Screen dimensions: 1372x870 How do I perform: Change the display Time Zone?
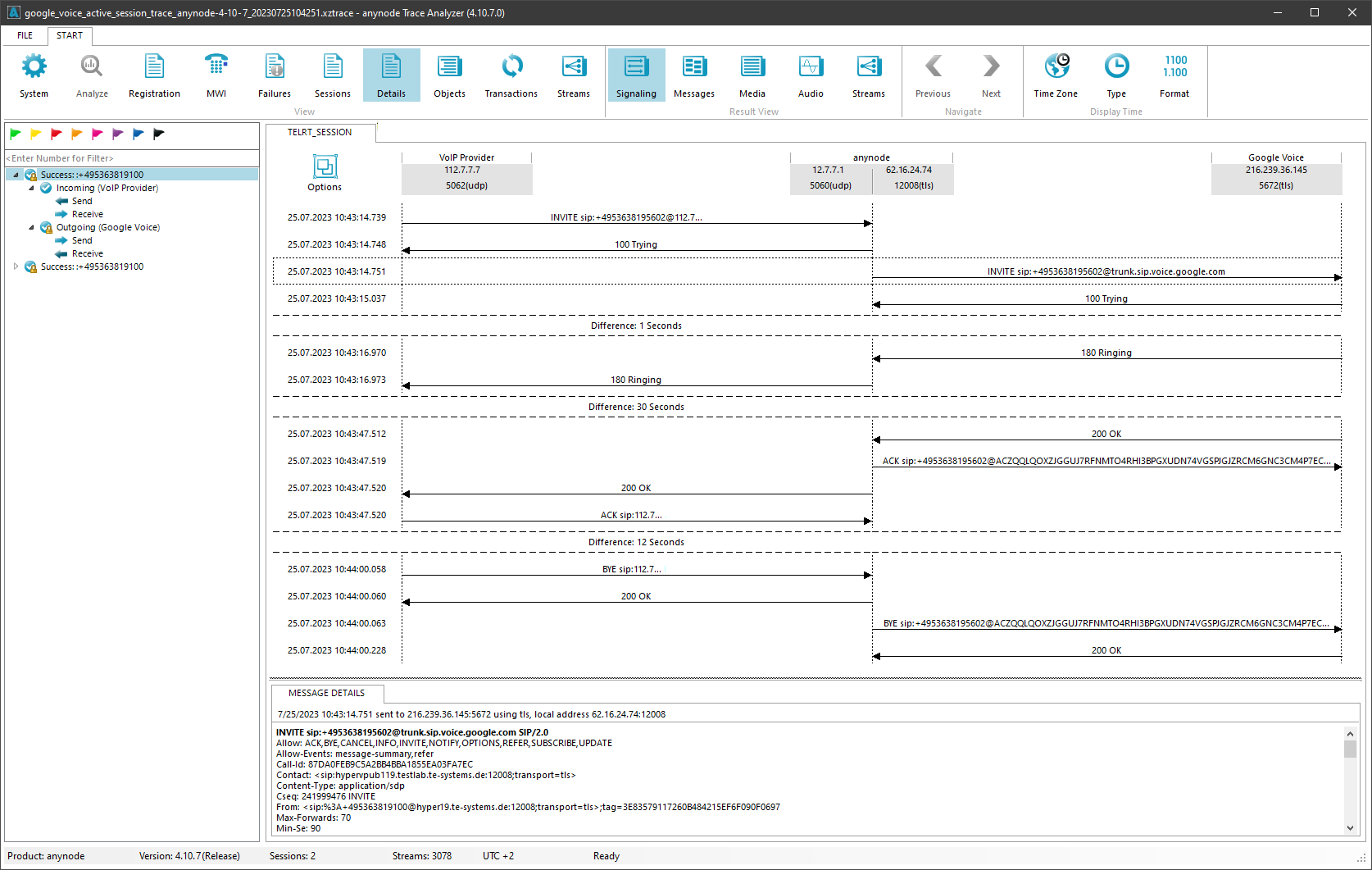tap(1056, 75)
